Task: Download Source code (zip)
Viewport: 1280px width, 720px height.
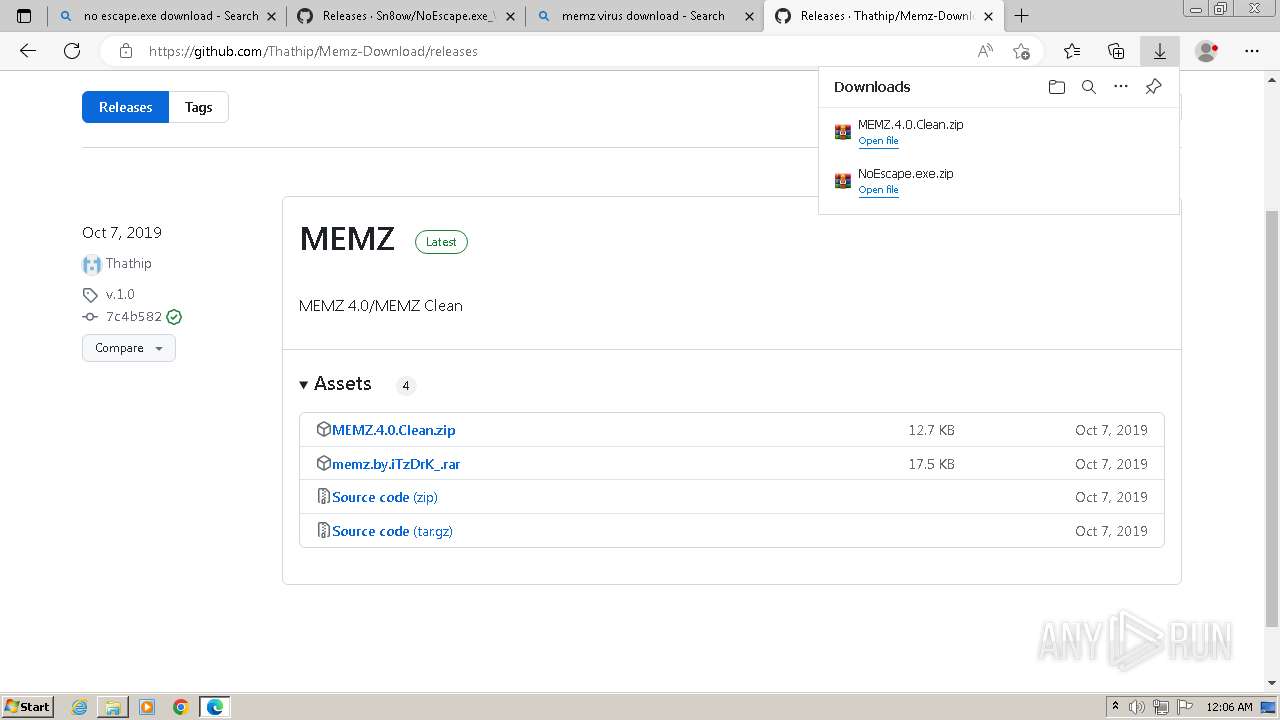Action: (385, 497)
